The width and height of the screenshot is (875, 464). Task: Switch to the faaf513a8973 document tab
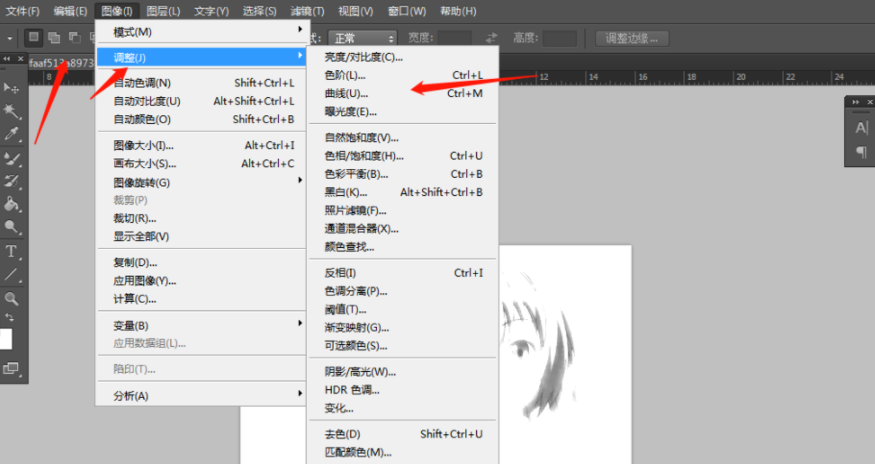point(61,63)
